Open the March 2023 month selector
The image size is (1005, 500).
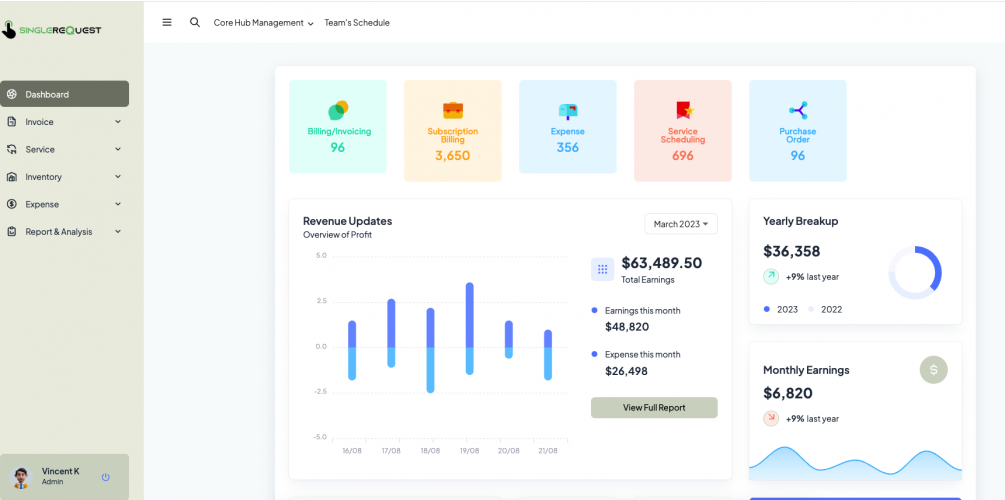pos(681,224)
